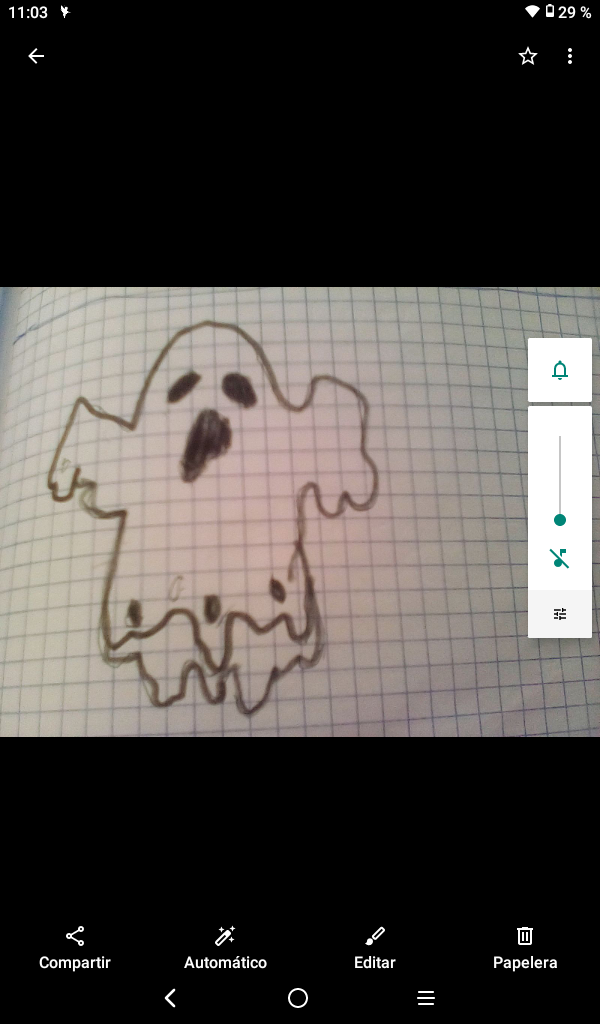The width and height of the screenshot is (600, 1024).
Task: Tap Android home circle button
Action: (x=298, y=998)
